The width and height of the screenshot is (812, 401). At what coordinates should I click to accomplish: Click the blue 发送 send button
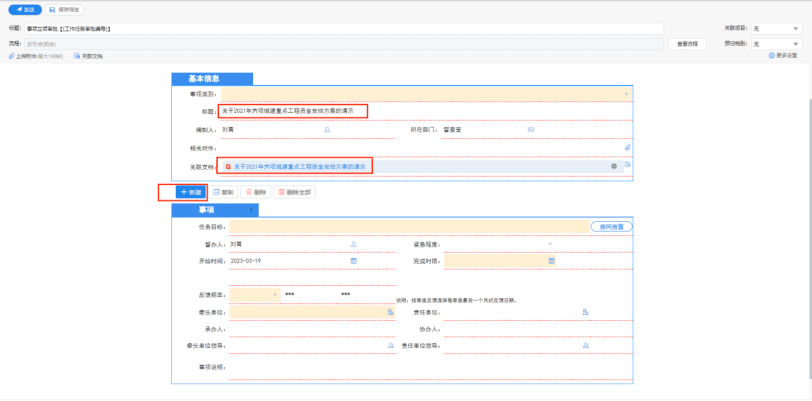(25, 10)
